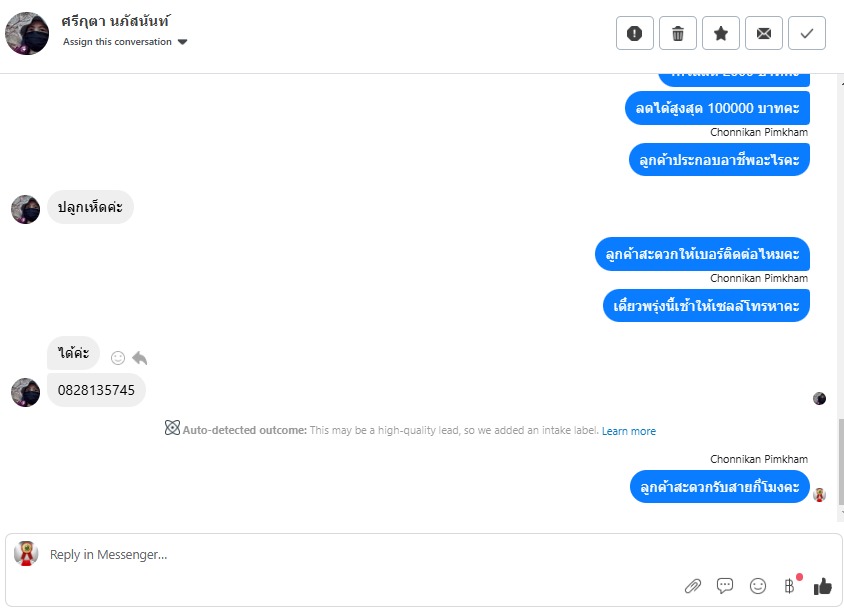The height and width of the screenshot is (609, 844).
Task: Click the conversation scrollbar thumb
Action: pyautogui.click(x=841, y=462)
